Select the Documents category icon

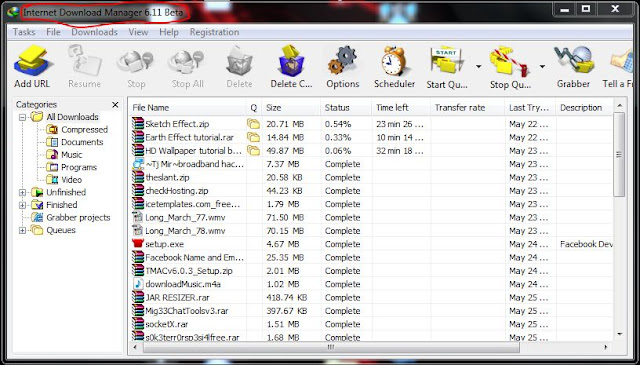pos(52,142)
